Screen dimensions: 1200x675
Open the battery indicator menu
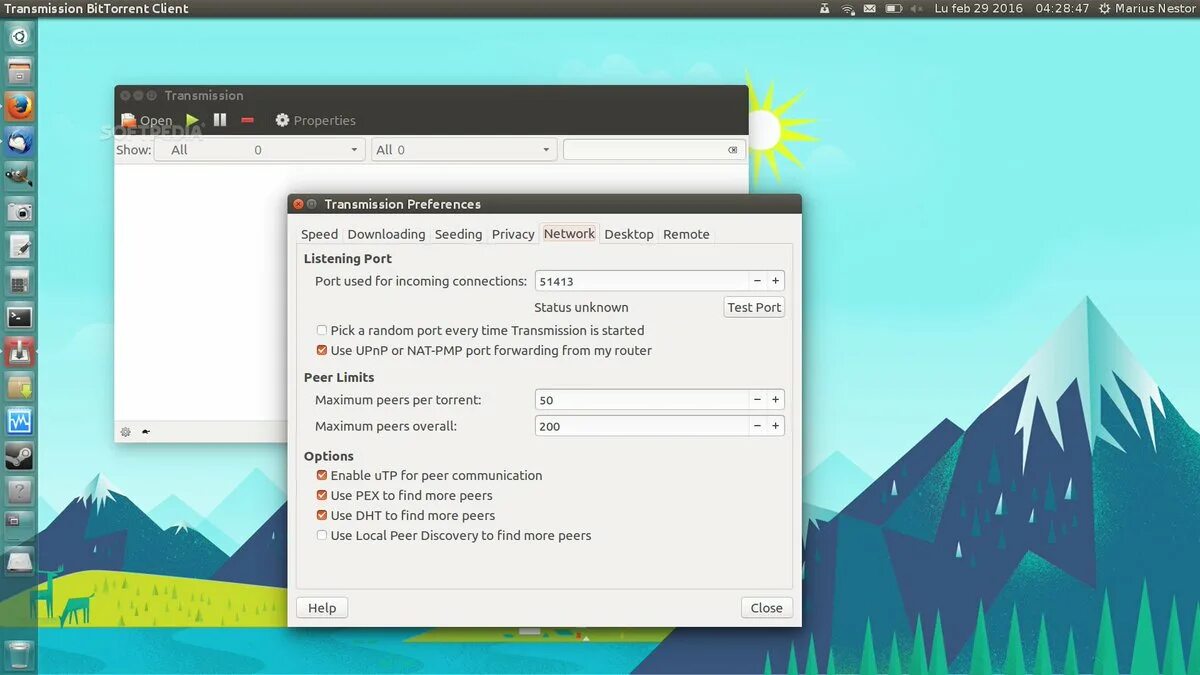point(893,8)
